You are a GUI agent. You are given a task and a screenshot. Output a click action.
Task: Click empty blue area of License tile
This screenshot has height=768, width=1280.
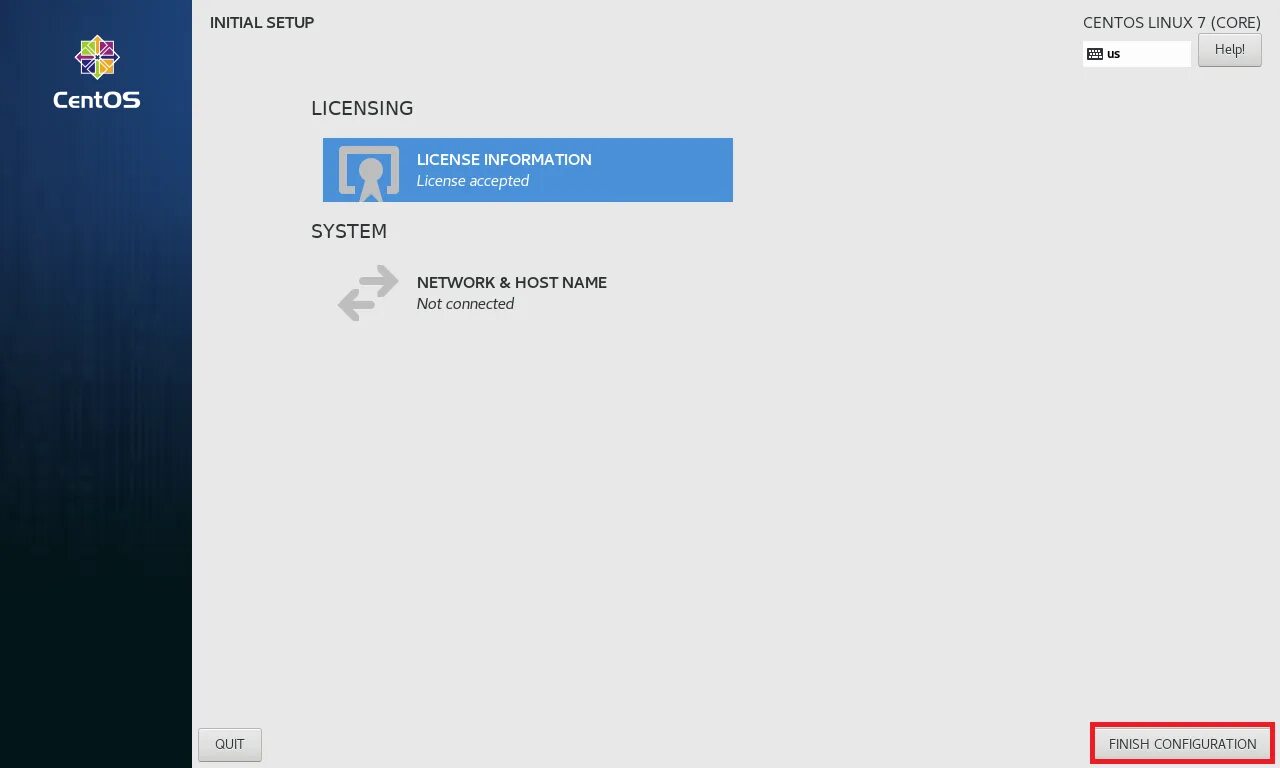[660, 170]
